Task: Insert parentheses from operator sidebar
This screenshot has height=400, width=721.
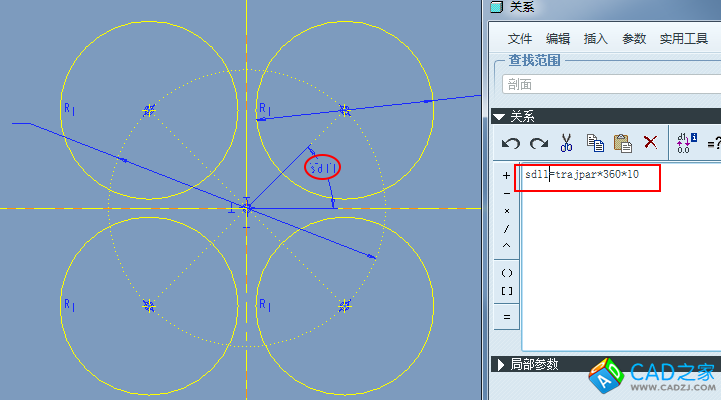Action: [x=506, y=272]
